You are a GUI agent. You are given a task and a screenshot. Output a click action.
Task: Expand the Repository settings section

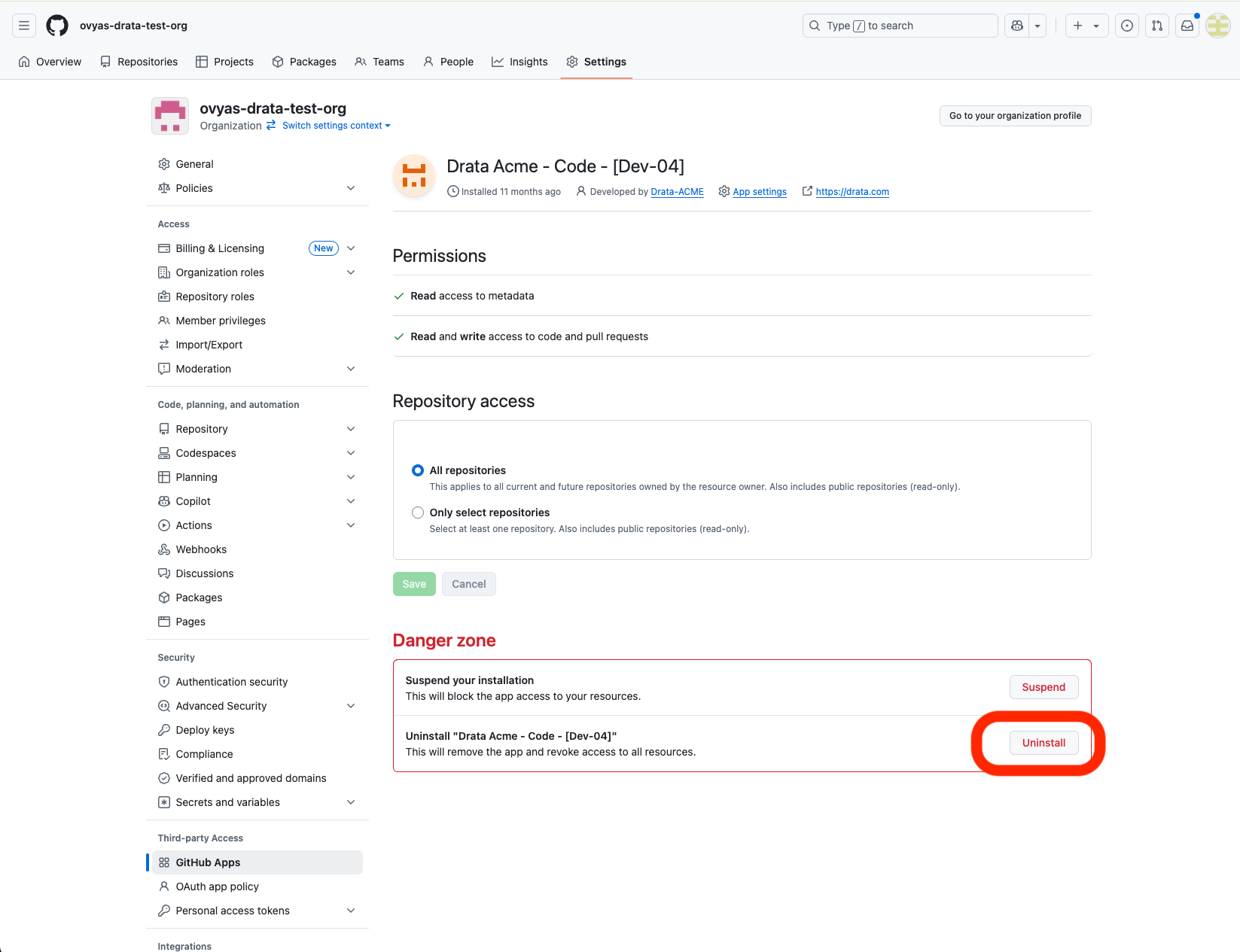(351, 429)
